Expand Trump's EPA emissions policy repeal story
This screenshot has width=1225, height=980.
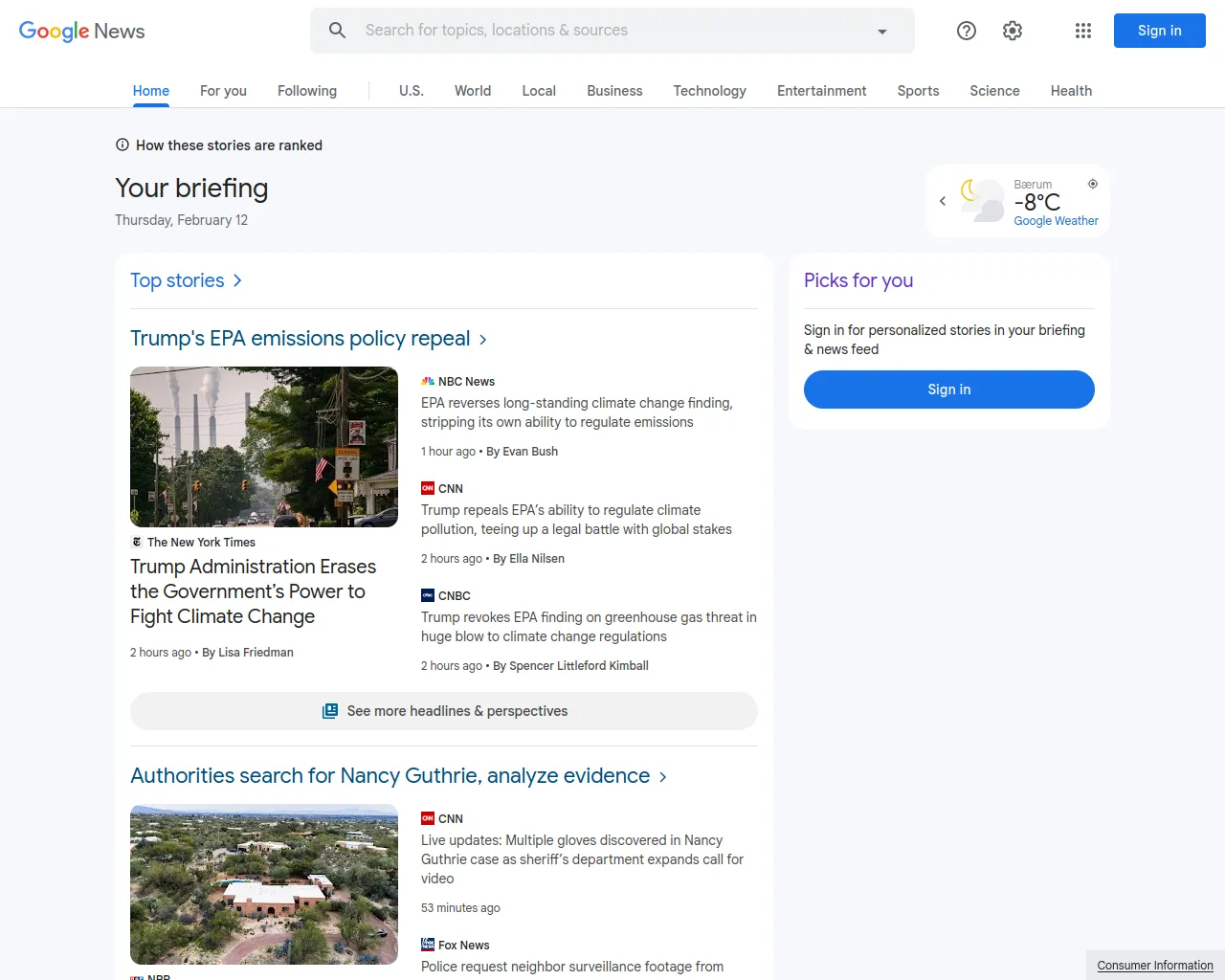click(482, 339)
